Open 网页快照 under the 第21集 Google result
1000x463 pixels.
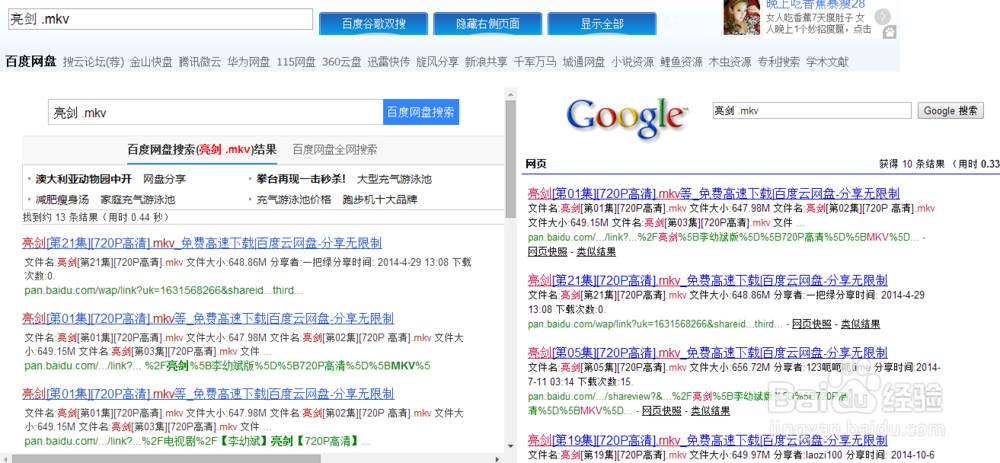pos(811,324)
